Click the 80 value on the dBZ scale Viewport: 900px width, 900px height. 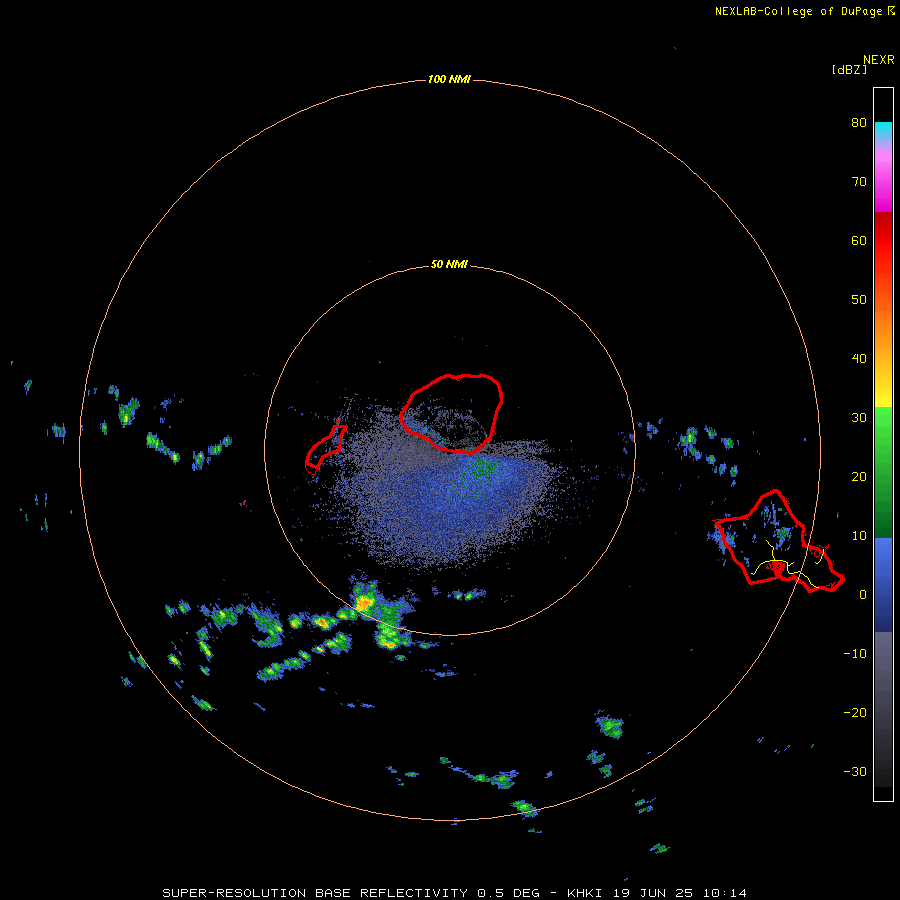coord(859,123)
